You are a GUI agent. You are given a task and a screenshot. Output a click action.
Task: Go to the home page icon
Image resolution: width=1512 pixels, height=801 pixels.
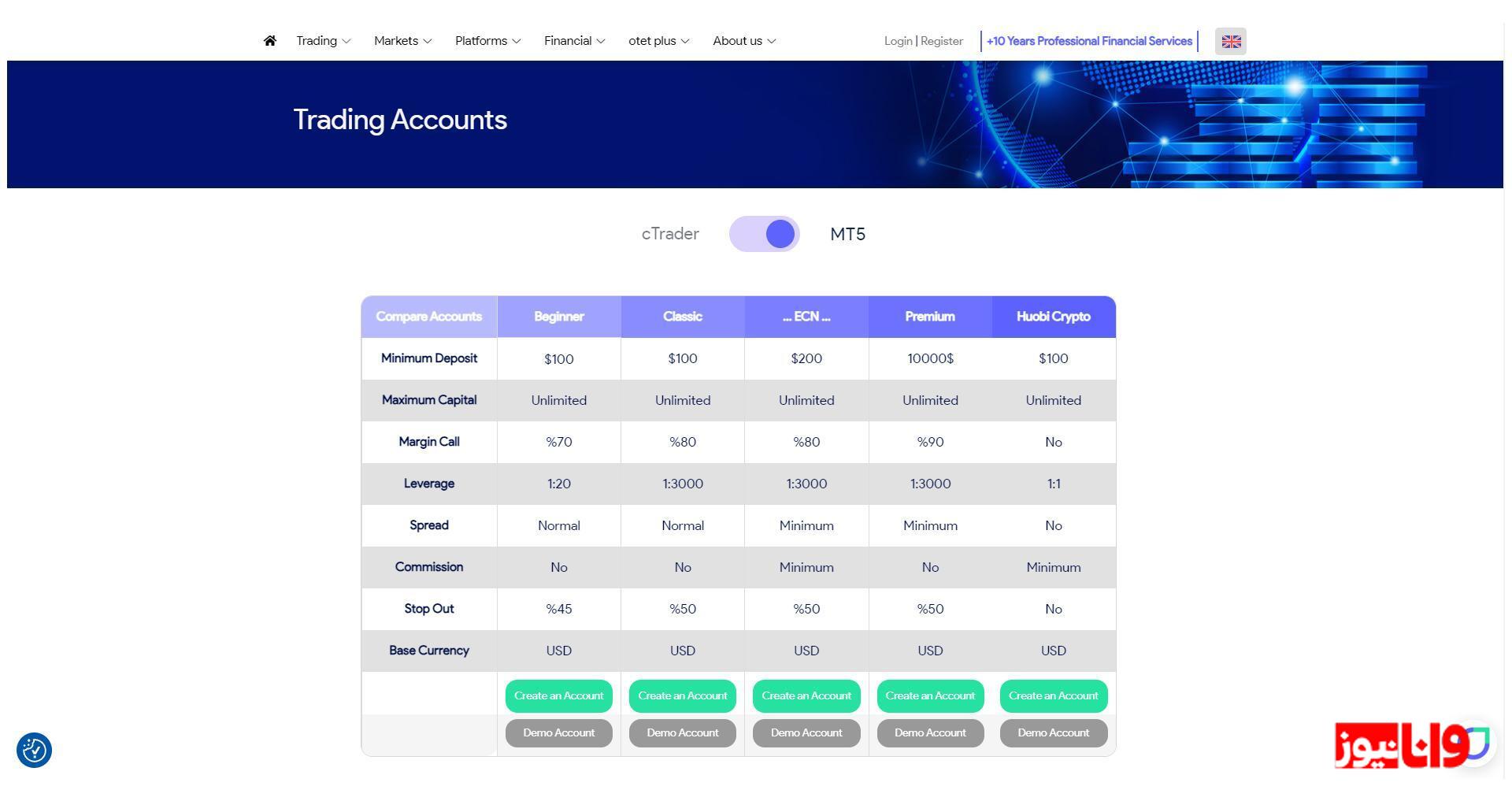point(269,41)
